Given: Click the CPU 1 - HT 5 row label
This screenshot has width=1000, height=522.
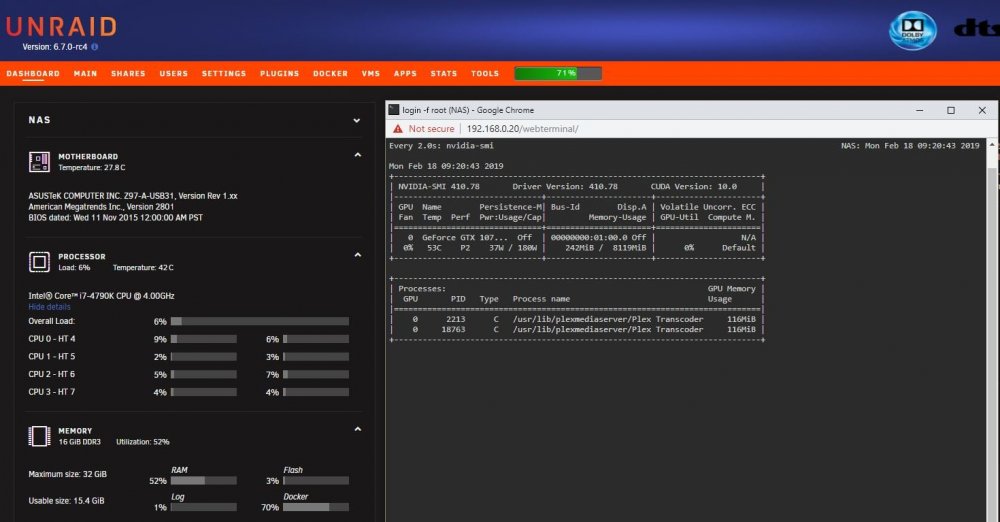Looking at the screenshot, I should 52,357.
